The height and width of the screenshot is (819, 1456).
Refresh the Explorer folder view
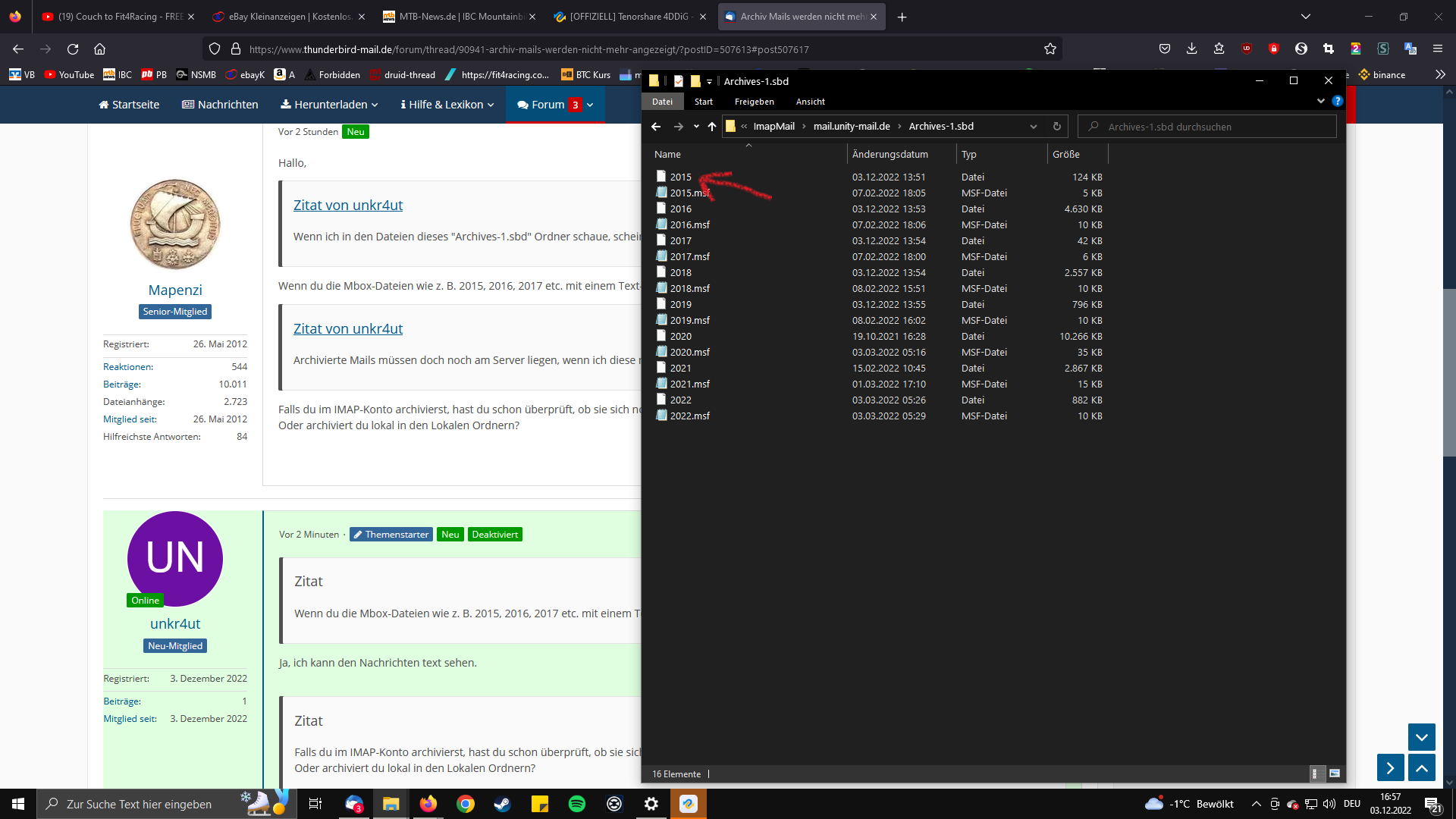[1056, 127]
